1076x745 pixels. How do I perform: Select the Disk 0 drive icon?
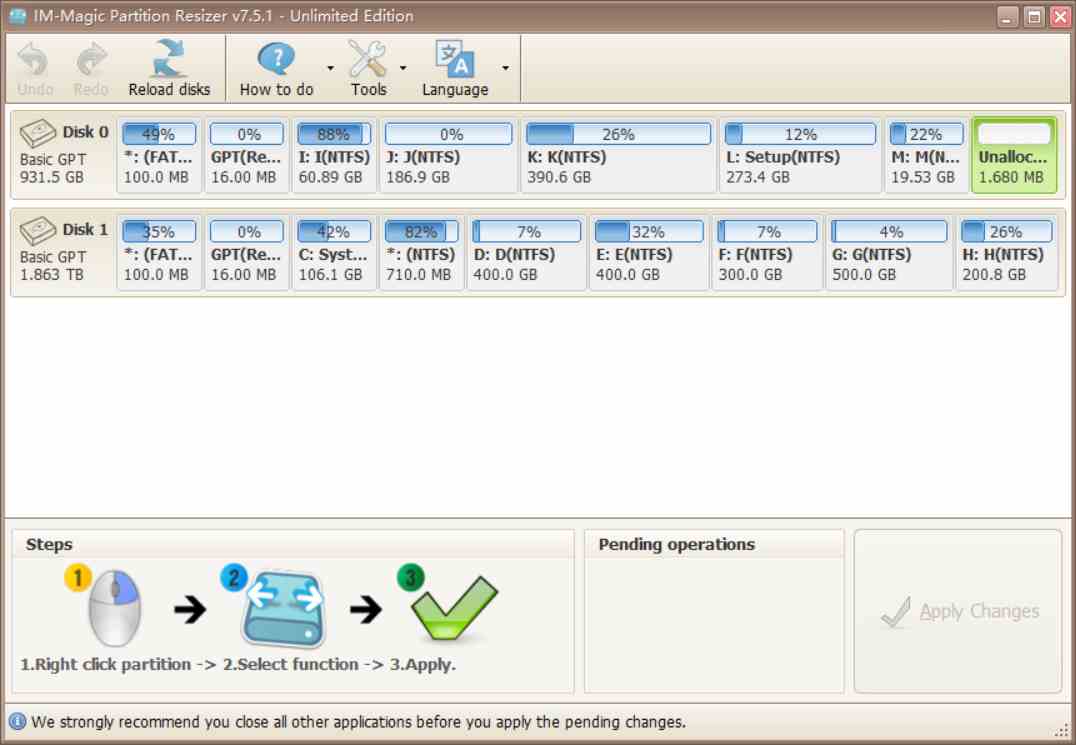click(x=38, y=132)
